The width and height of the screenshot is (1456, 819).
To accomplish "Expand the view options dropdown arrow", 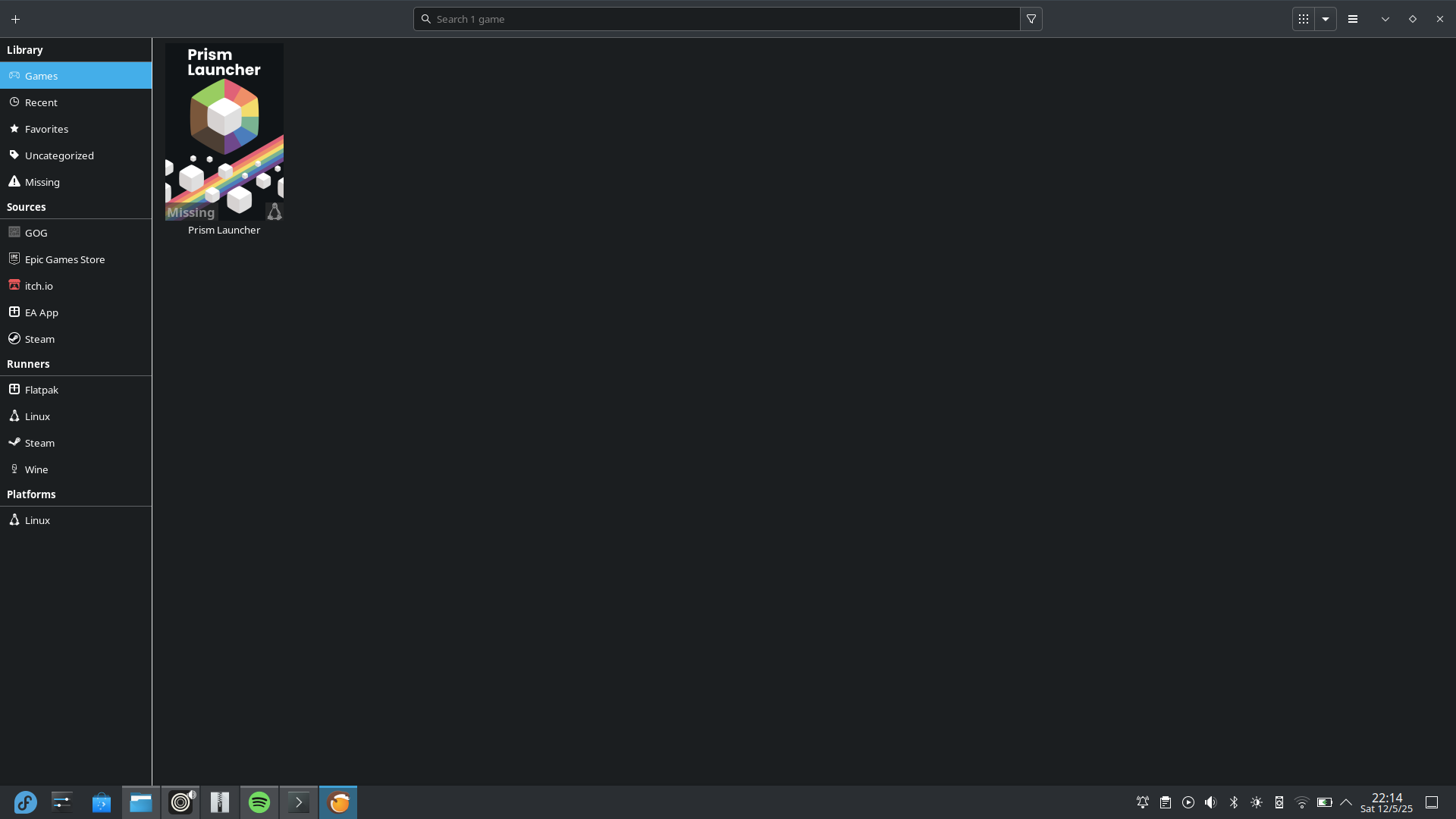I will click(1326, 19).
